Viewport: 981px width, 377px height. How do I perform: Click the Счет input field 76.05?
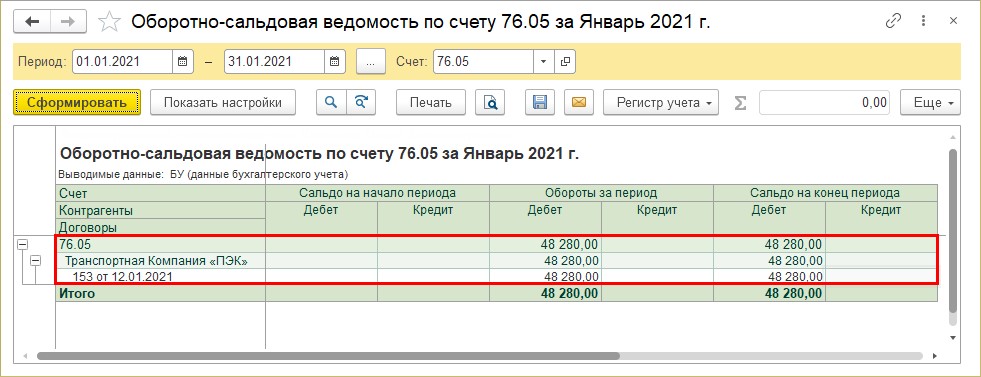[483, 62]
